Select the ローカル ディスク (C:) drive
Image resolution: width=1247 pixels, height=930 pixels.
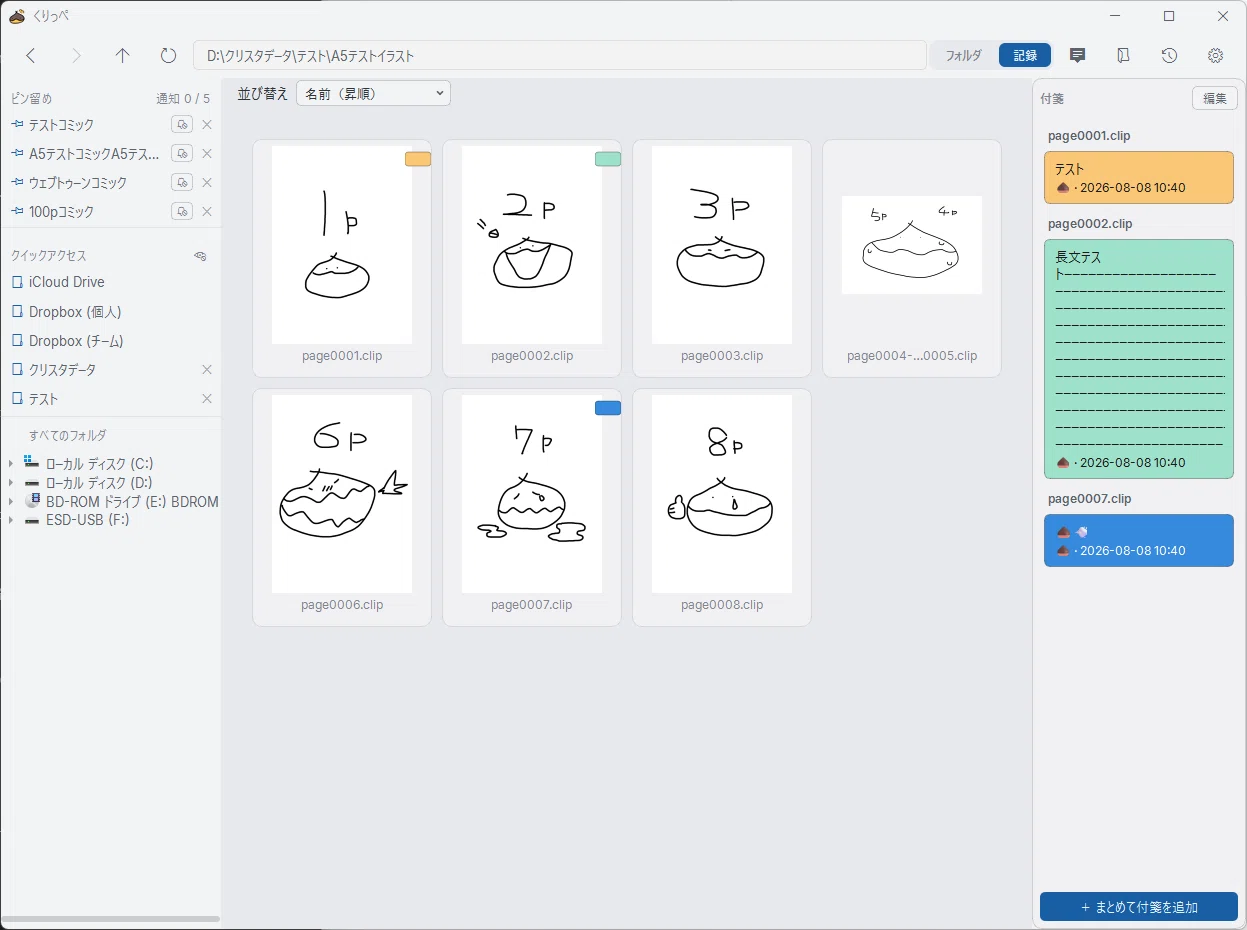(99, 464)
